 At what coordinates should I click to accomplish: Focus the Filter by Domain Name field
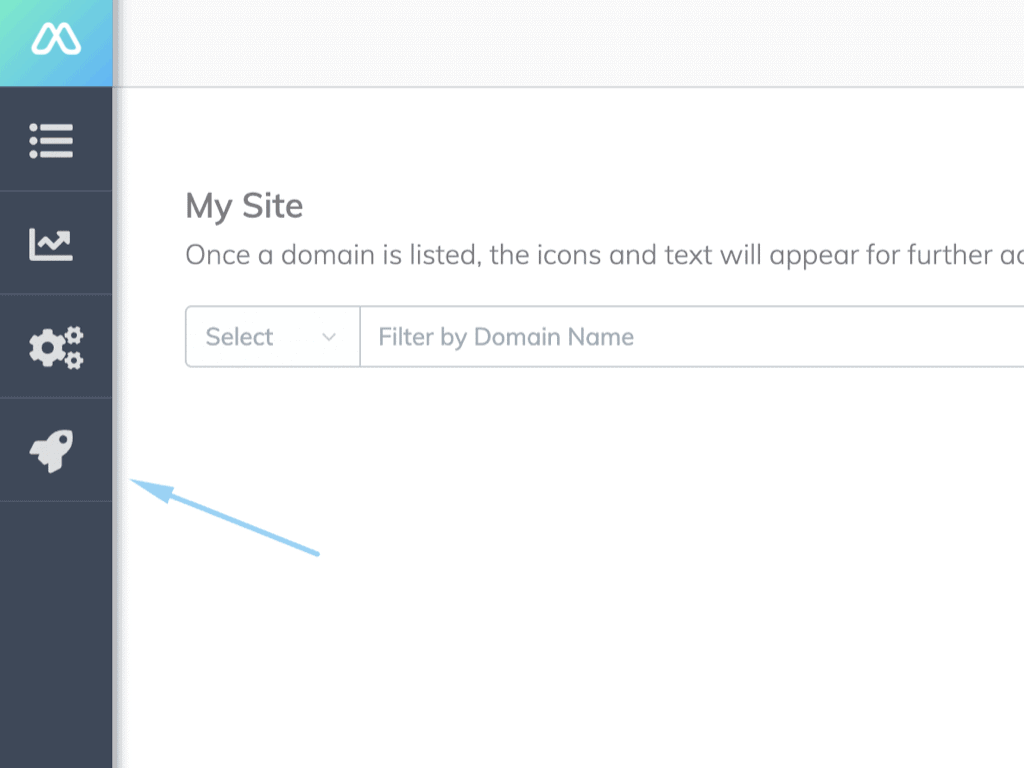692,337
